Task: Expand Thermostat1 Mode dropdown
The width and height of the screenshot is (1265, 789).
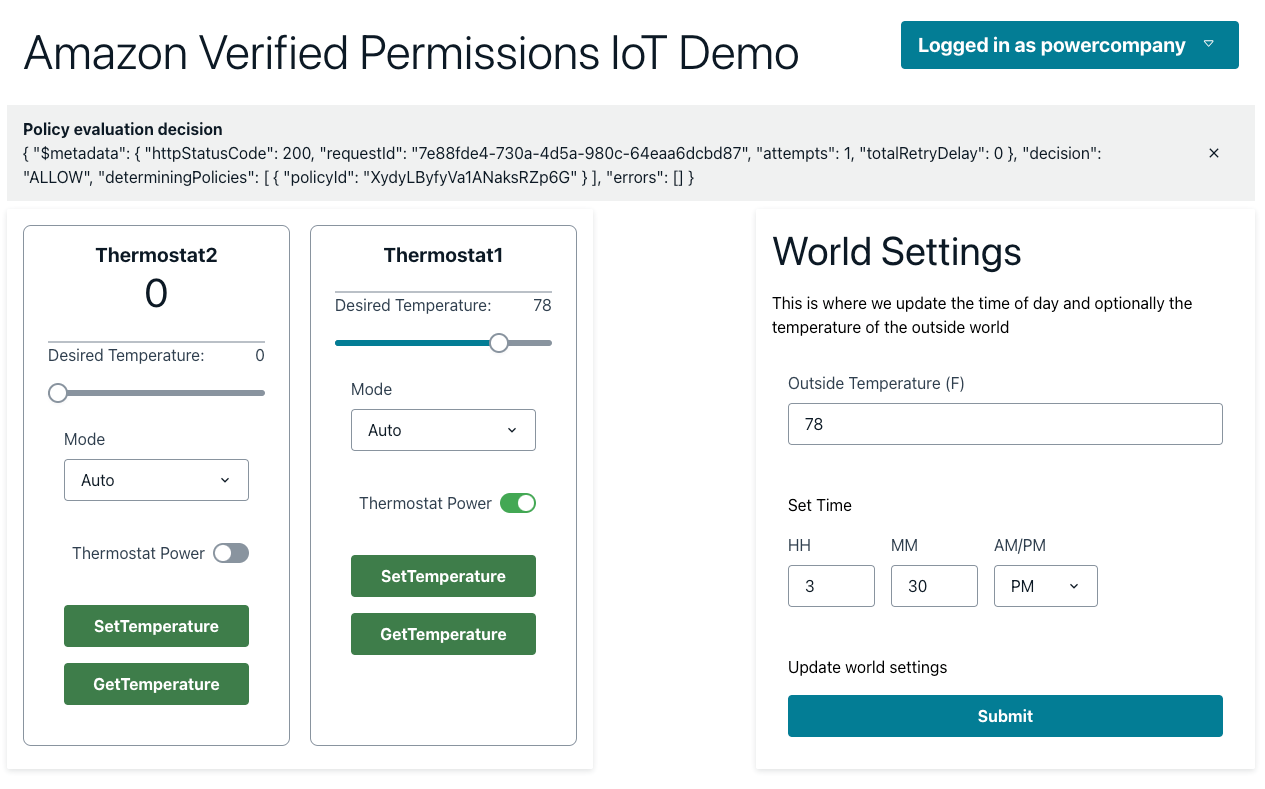Action: 443,430
